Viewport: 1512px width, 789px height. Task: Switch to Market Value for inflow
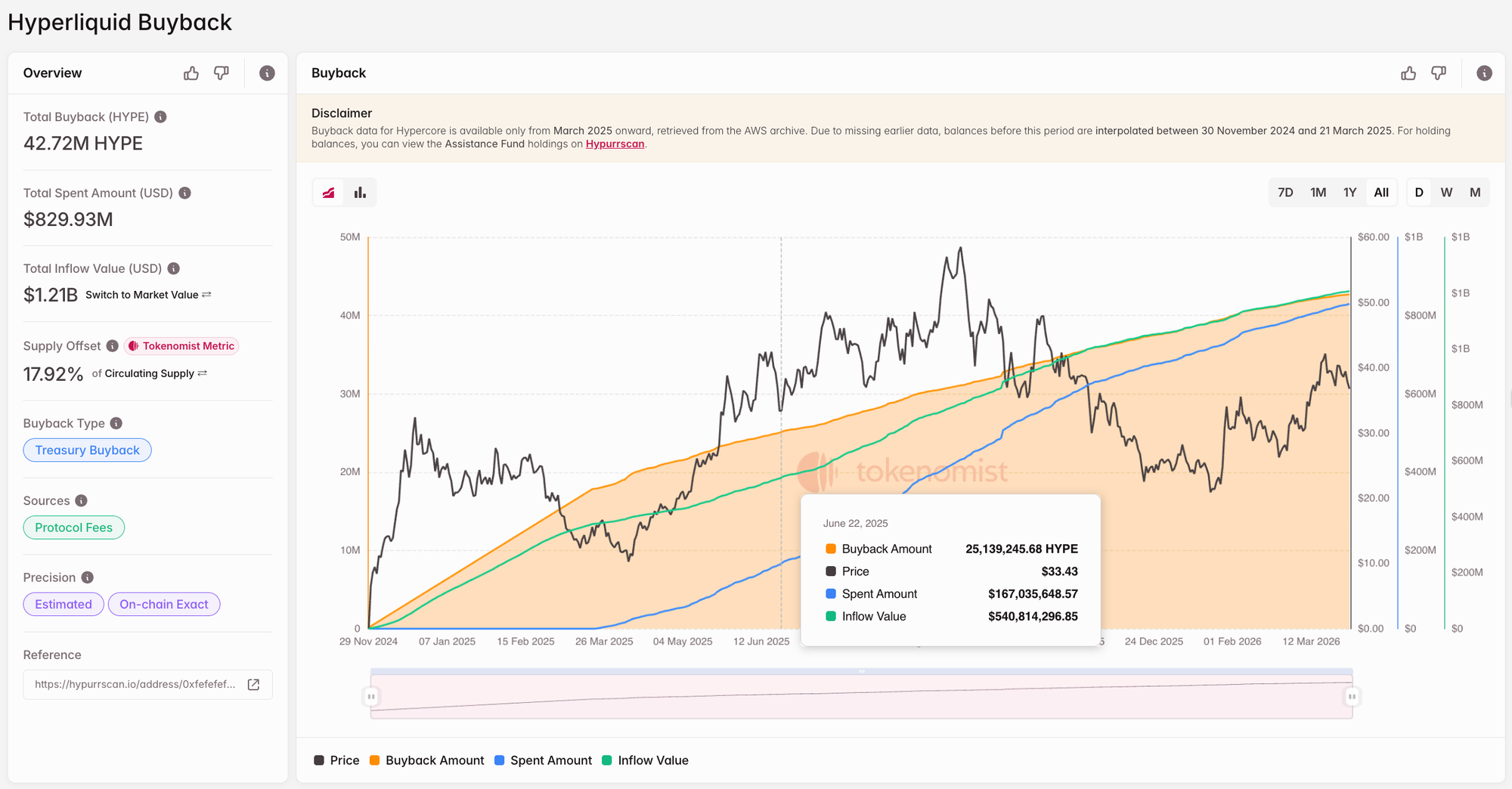148,295
